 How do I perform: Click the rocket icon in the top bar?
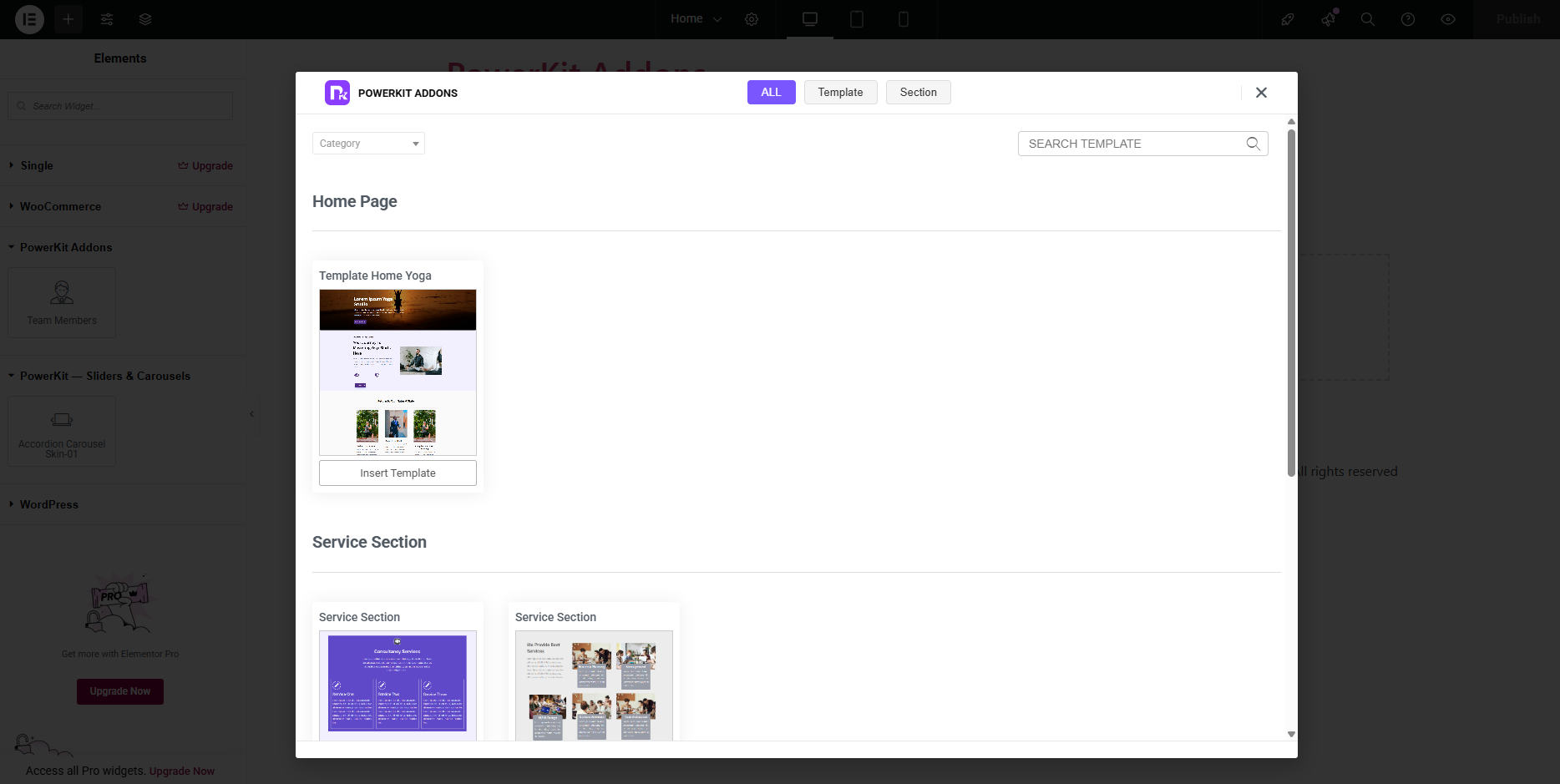point(1288,19)
